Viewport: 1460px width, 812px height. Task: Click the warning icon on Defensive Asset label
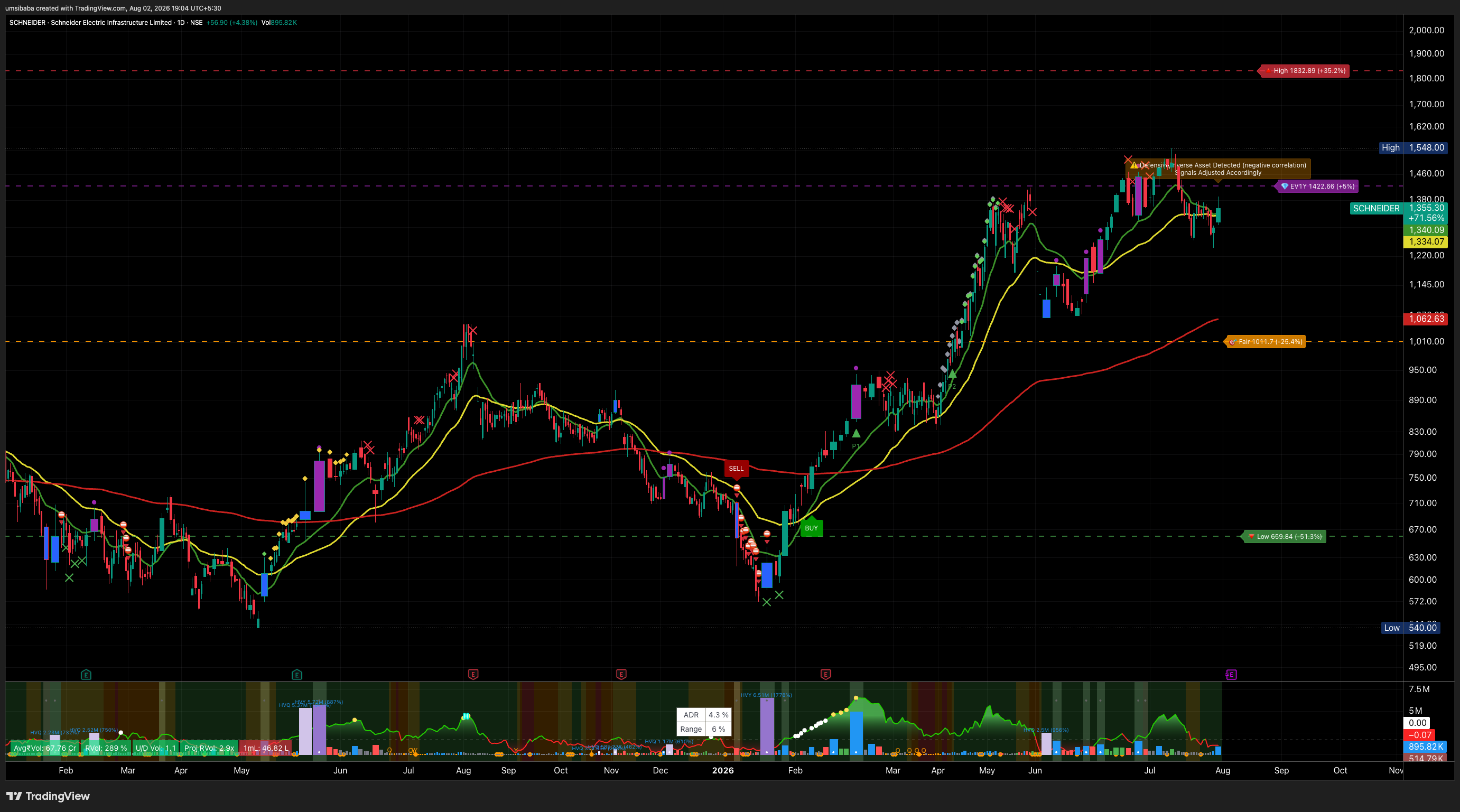tap(1134, 165)
